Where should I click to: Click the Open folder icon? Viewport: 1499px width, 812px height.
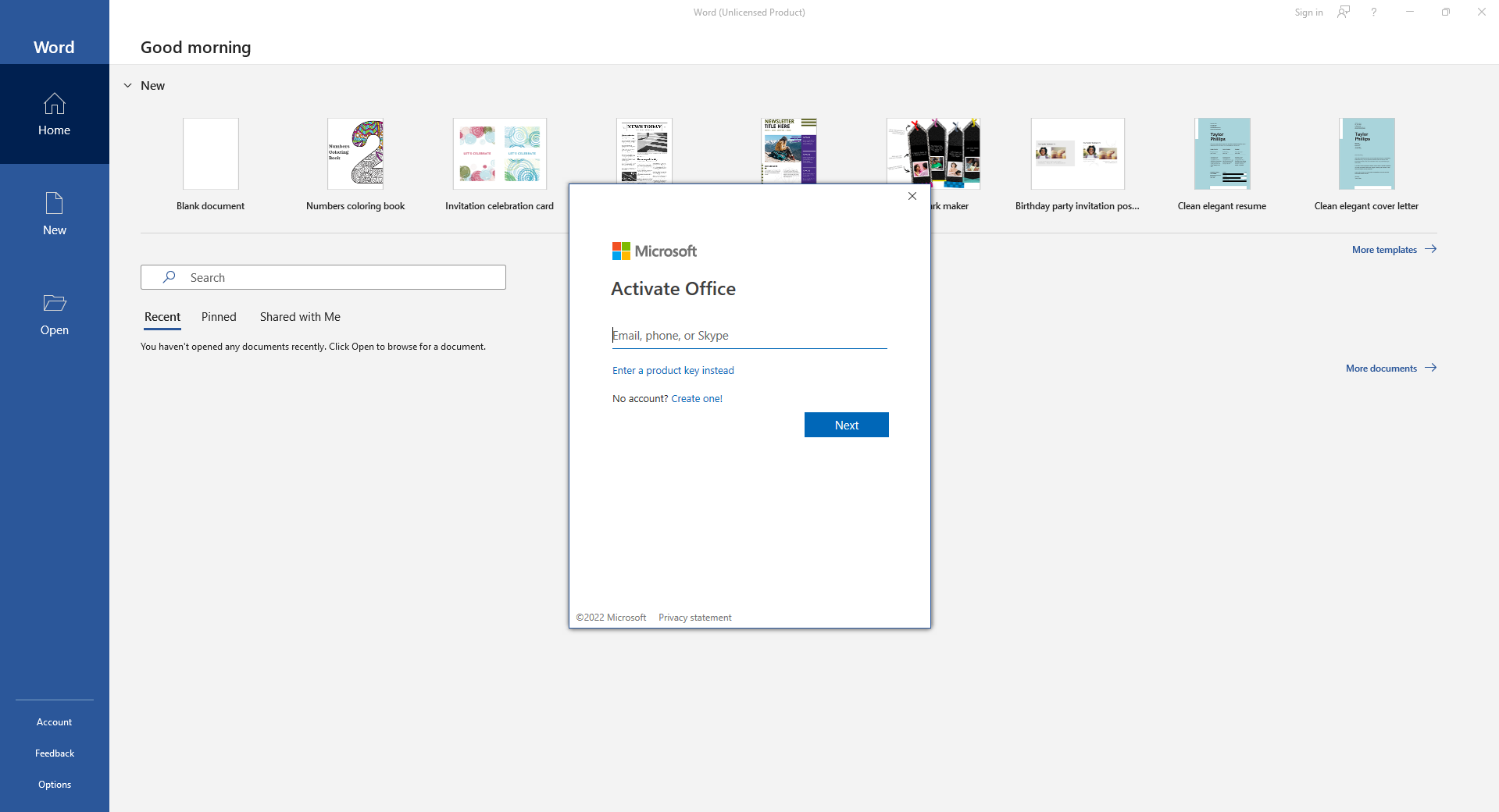point(54,303)
